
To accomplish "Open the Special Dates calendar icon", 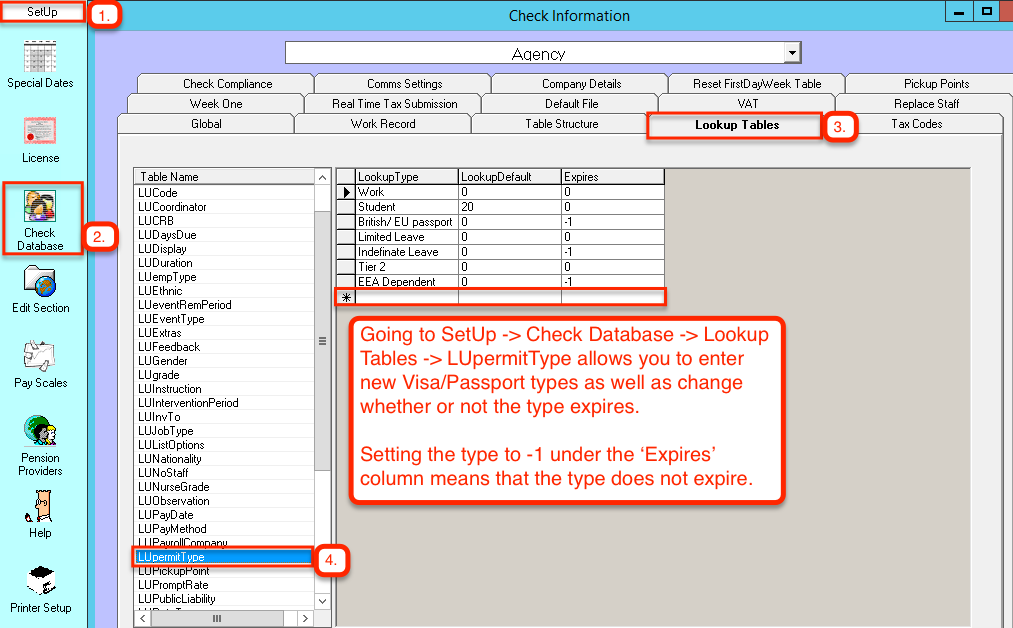I will coord(40,56).
